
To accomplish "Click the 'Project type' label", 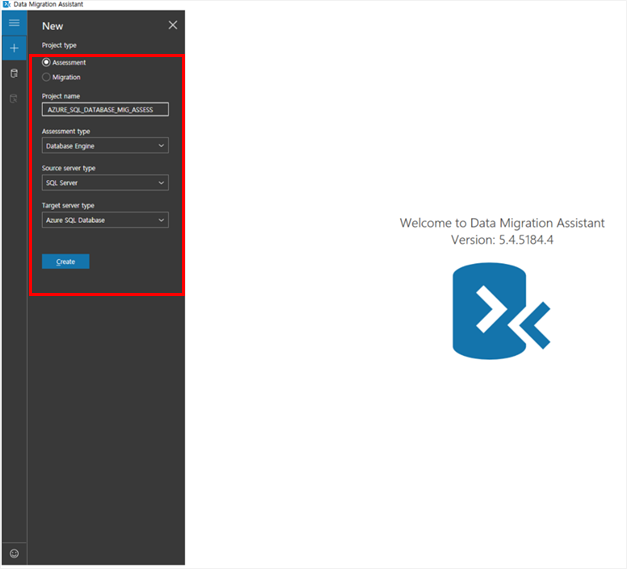I will coord(59,45).
